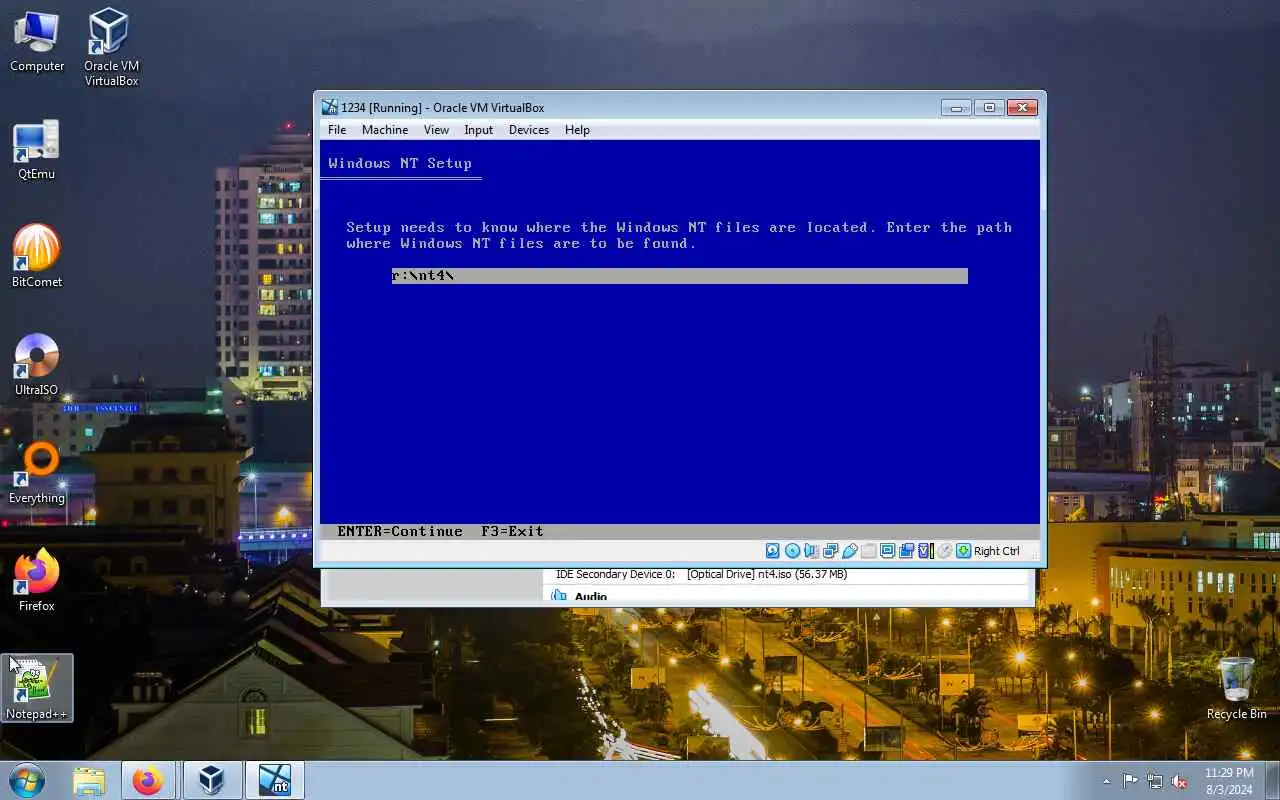
Task: Select the Everything desktop icon
Action: 37,473
